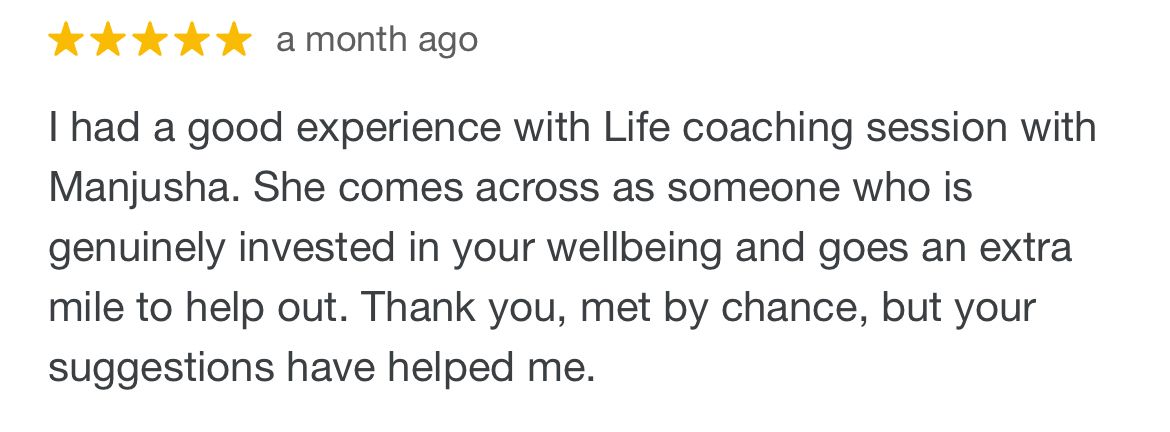Image resolution: width=1170 pixels, height=432 pixels.
Task: Click the word 'coaching' in the first line
Action: [767, 130]
